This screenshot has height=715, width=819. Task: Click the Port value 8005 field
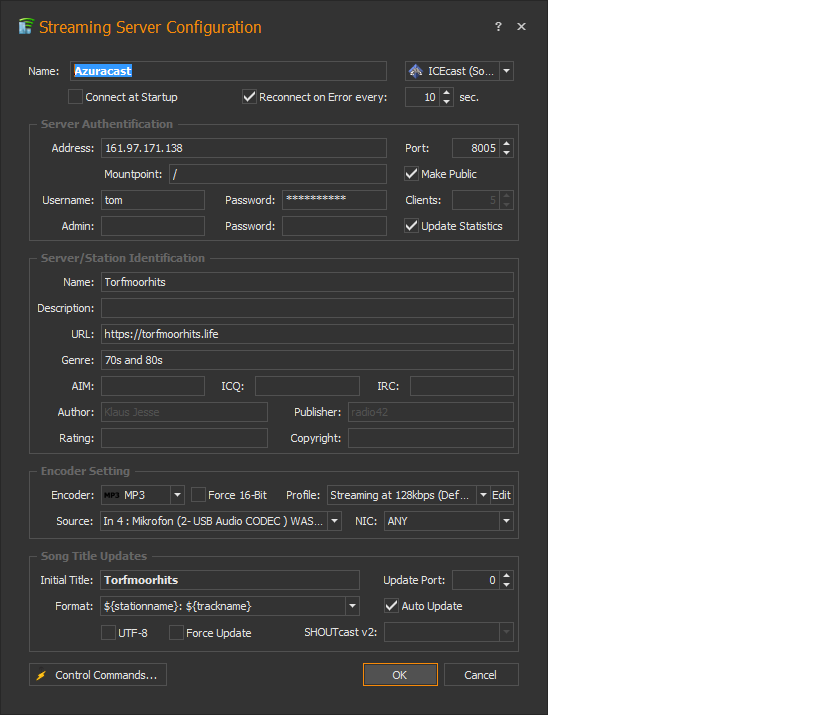[x=476, y=148]
